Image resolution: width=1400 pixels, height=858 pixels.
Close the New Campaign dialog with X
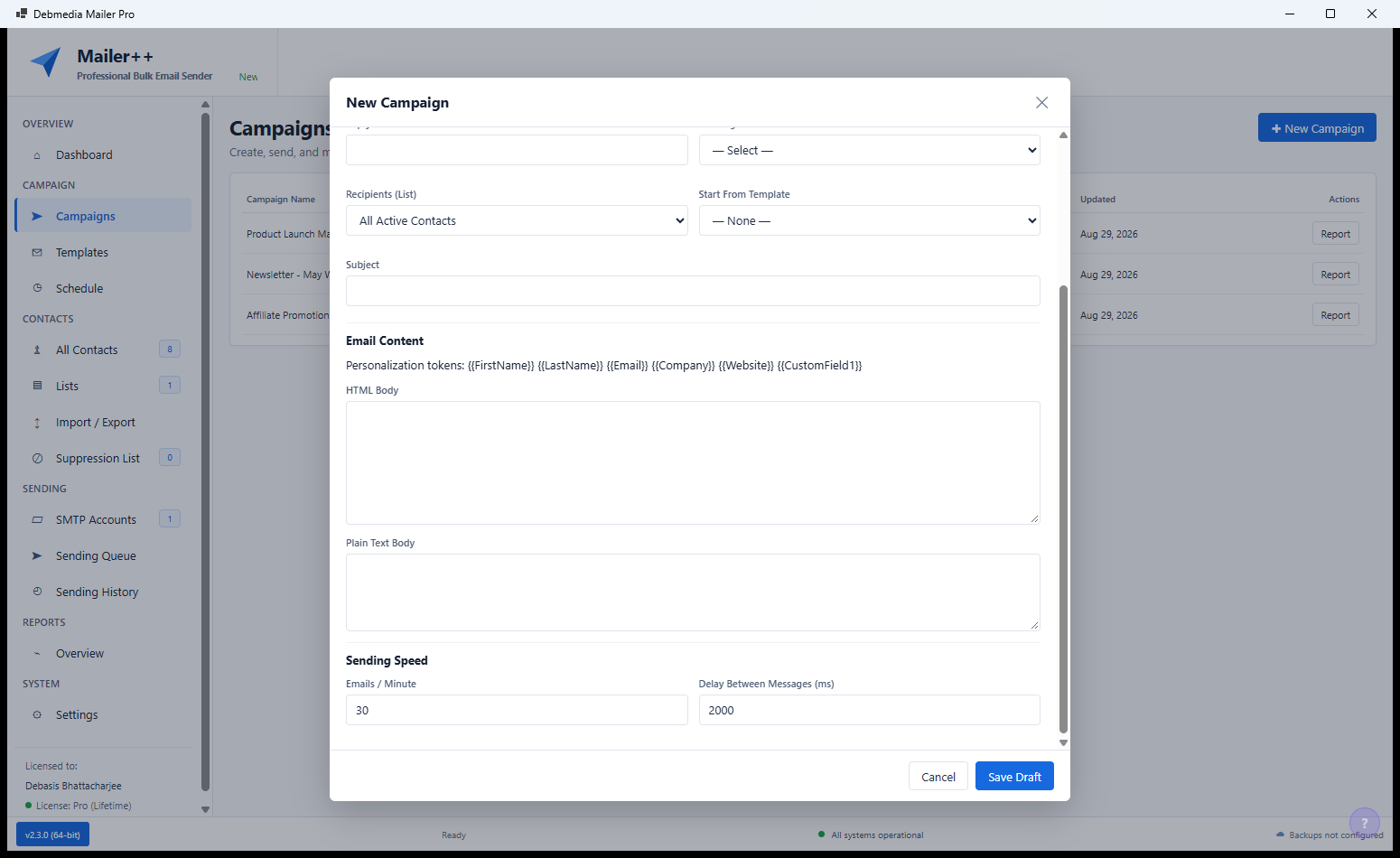[1041, 102]
